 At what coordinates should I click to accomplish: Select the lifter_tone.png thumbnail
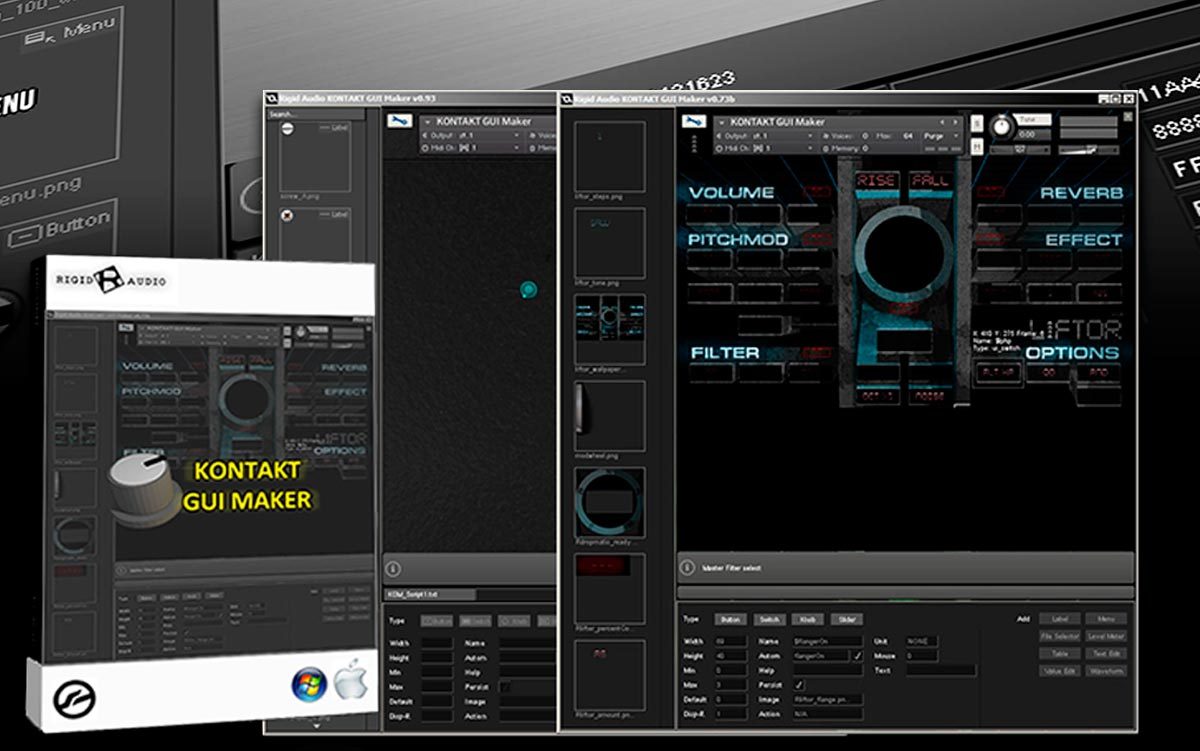610,242
